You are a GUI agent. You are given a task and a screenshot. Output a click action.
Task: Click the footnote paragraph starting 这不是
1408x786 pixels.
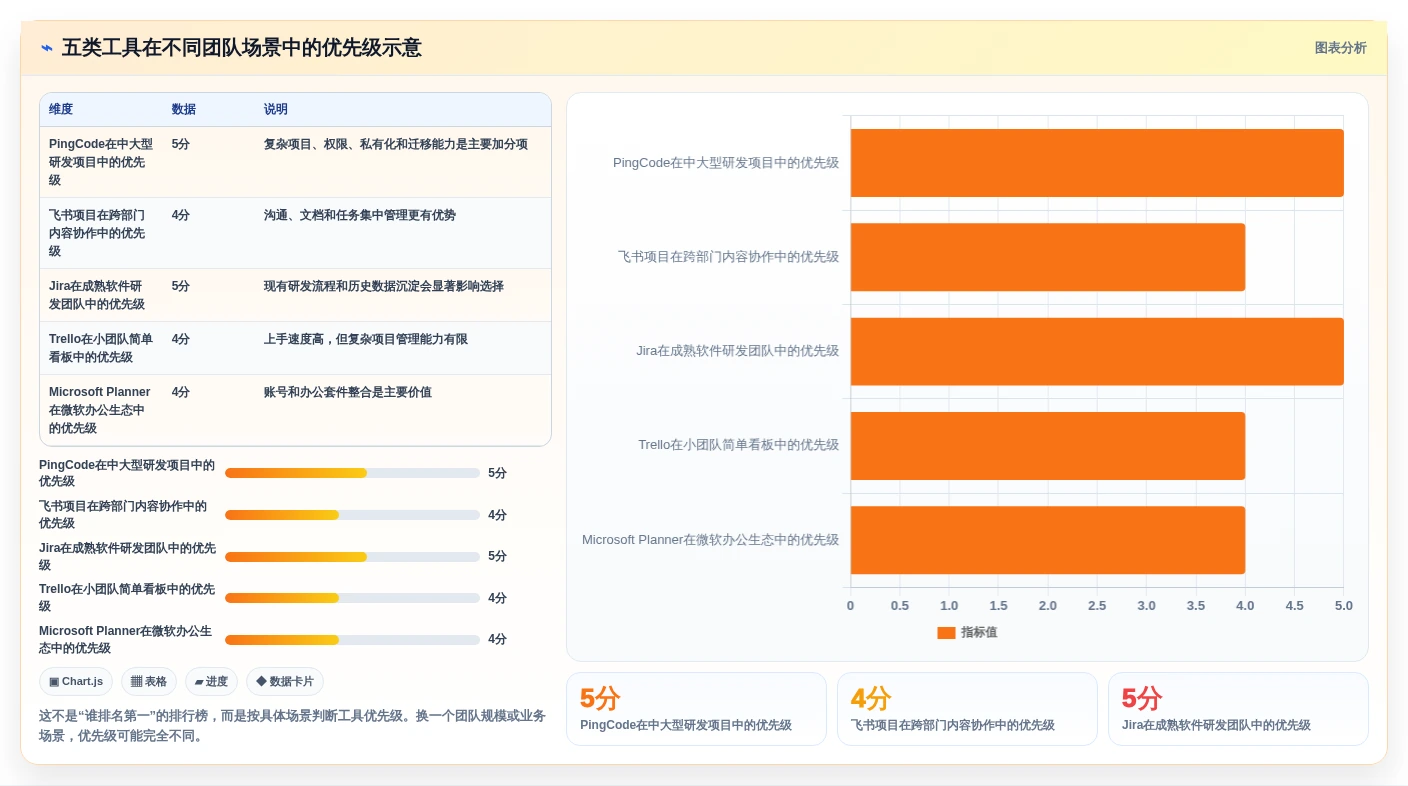pyautogui.click(x=293, y=726)
